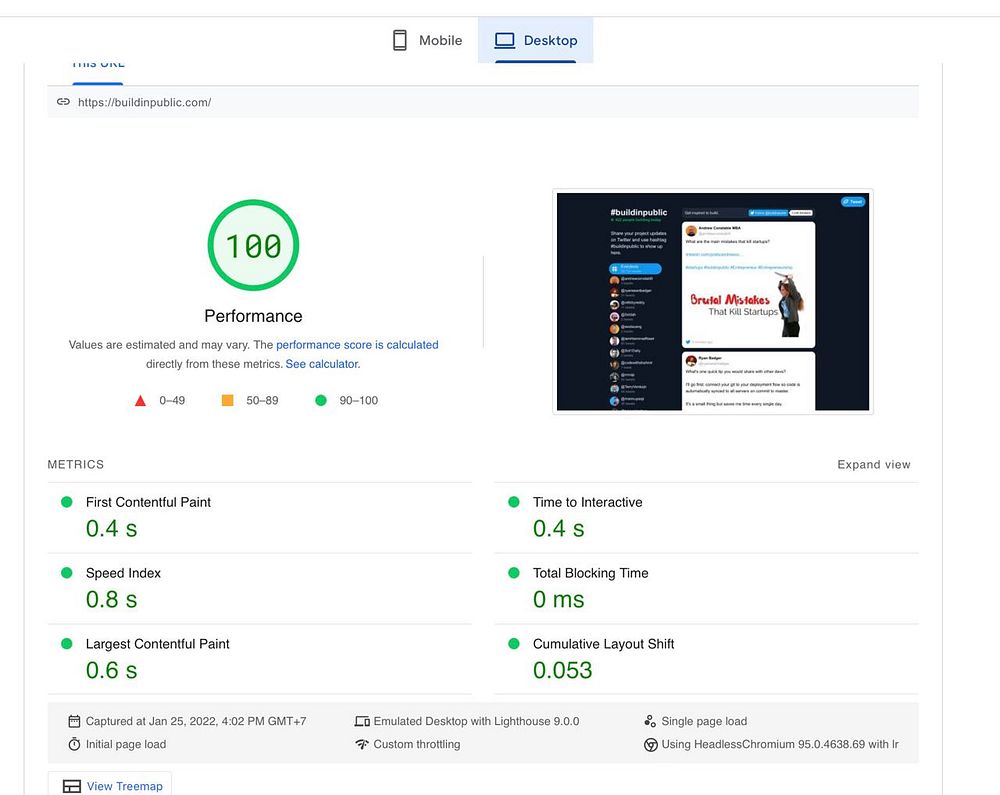Click the icon beside Single page load
This screenshot has width=1000, height=795.
[650, 721]
